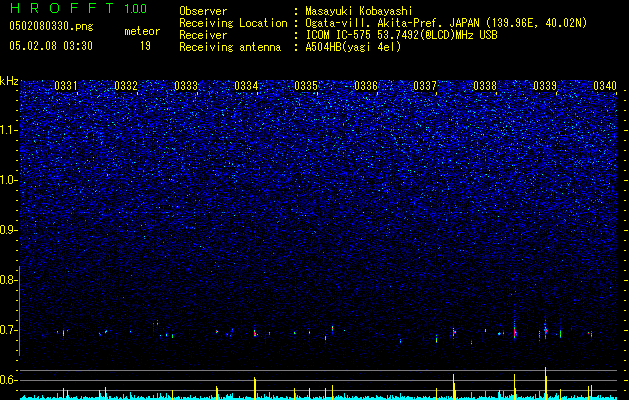The image size is (629, 400).
Task: Click the meteor count value 19
Action: [x=145, y=46]
